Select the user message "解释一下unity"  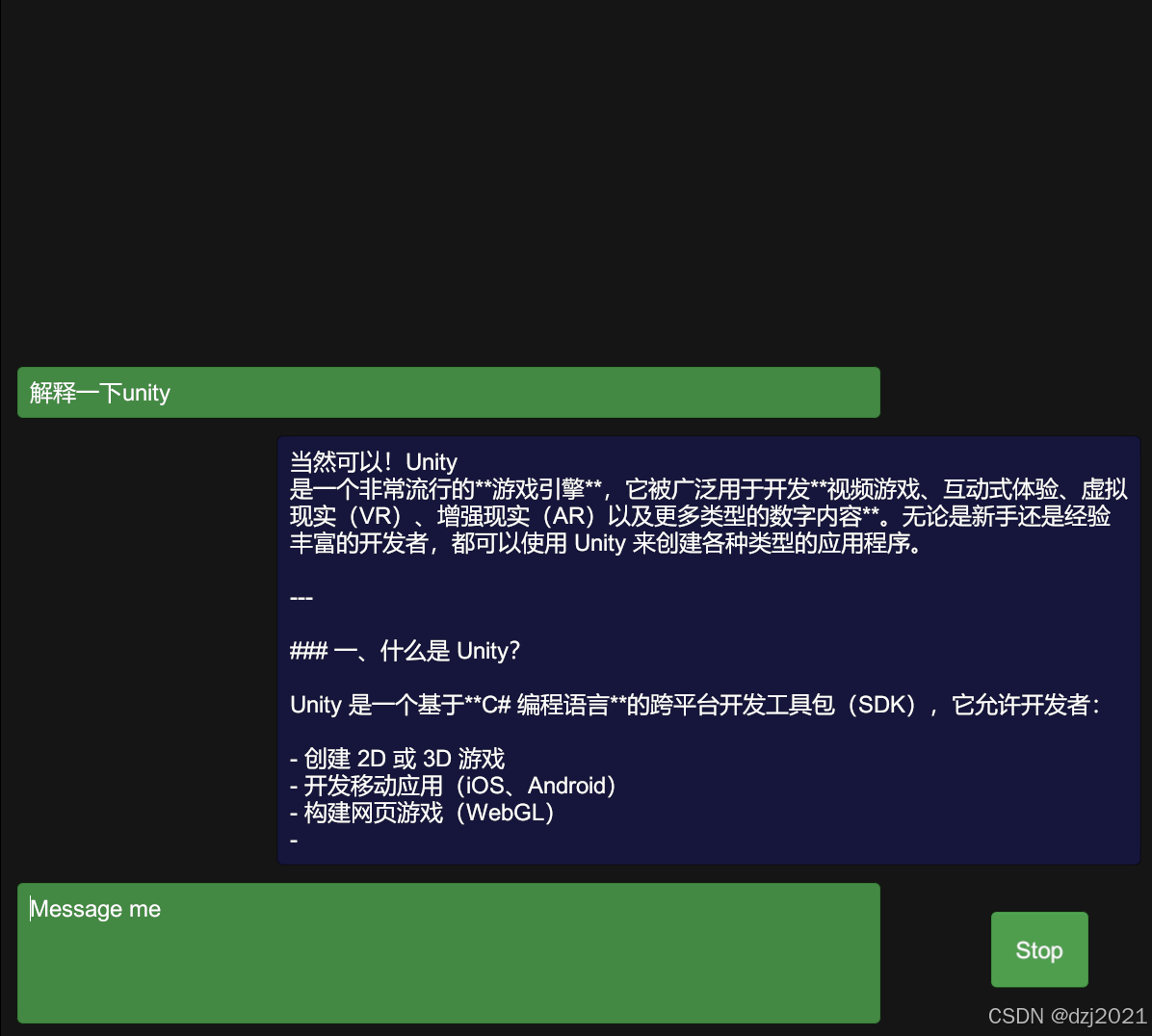(449, 393)
